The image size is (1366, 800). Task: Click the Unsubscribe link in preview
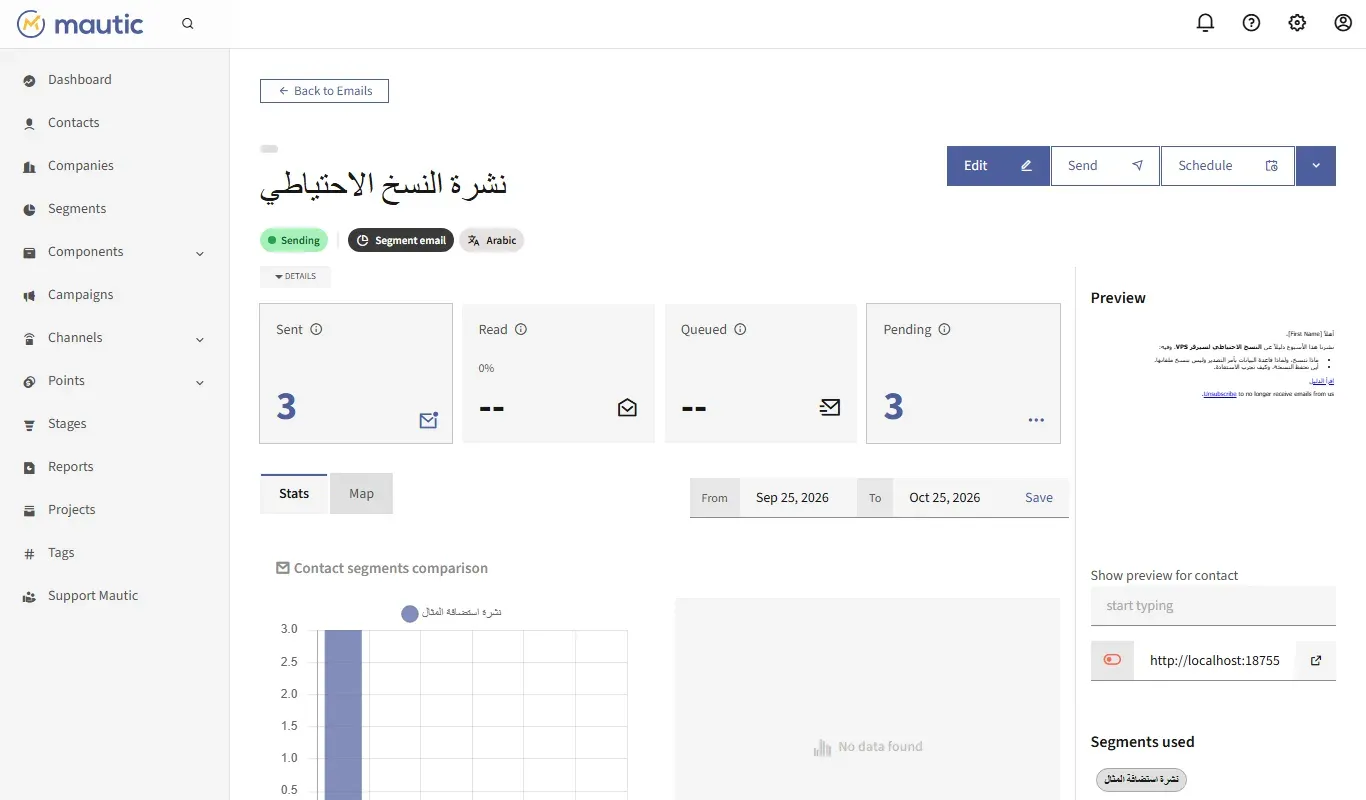click(x=1219, y=394)
